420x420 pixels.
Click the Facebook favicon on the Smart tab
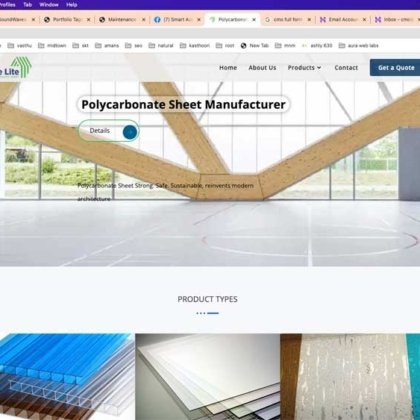point(157,20)
